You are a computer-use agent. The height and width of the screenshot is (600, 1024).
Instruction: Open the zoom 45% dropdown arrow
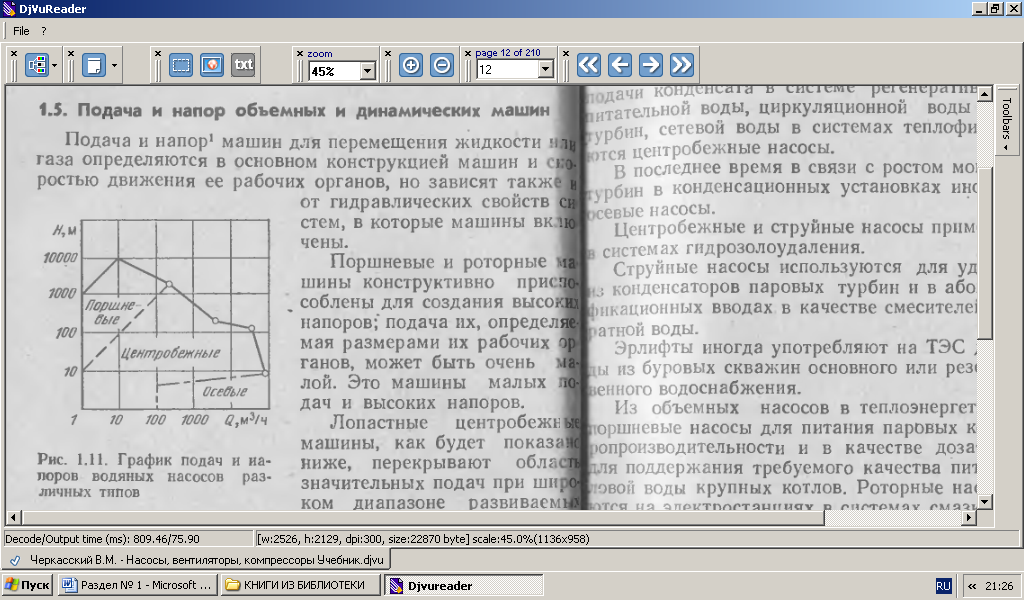click(368, 71)
